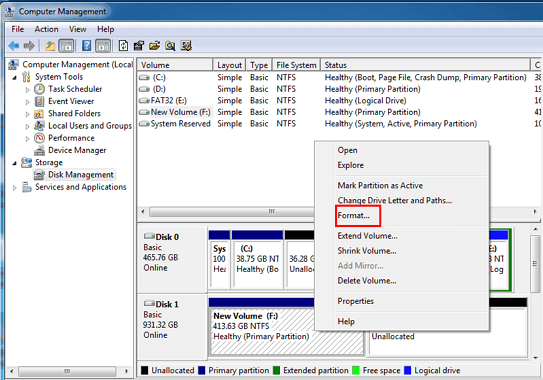Viewport: 543px width, 380px height.
Task: Select Open in the context menu
Action: click(347, 150)
